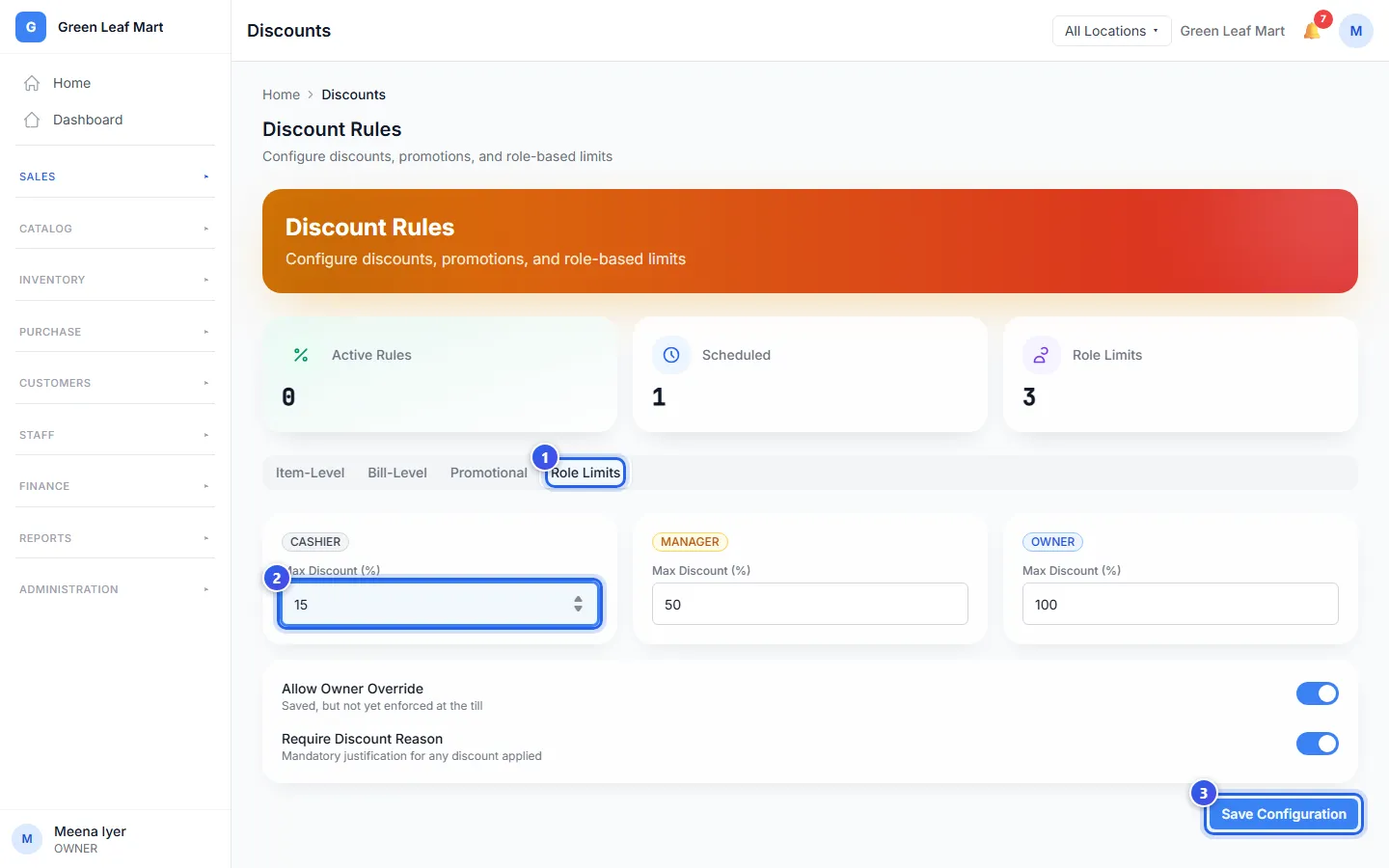Click the Dashboard icon in sidebar
This screenshot has height=868, width=1389.
(32, 120)
